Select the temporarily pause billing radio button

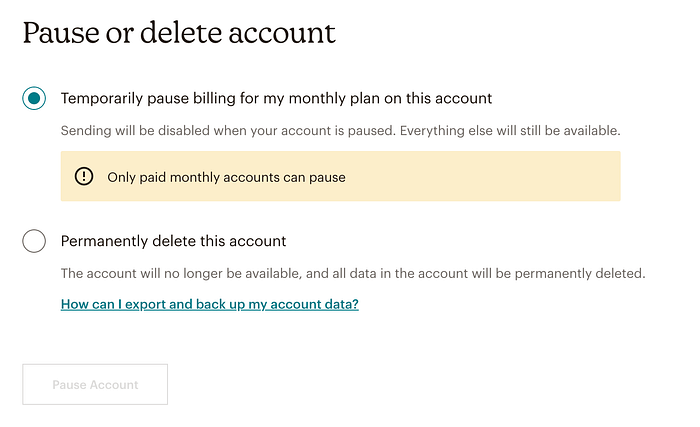point(34,98)
